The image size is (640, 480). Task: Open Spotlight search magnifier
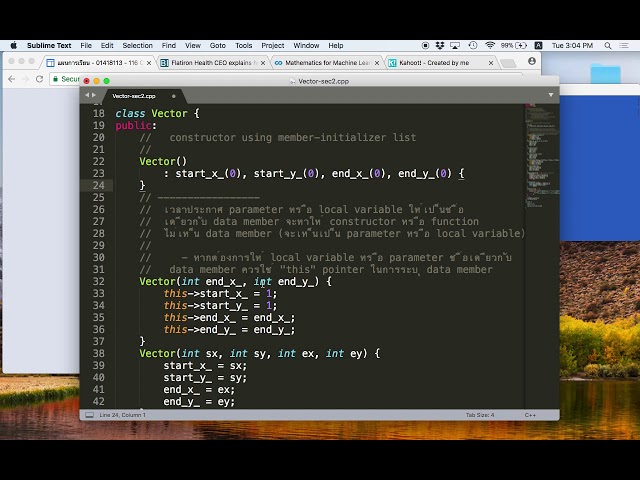click(x=608, y=45)
